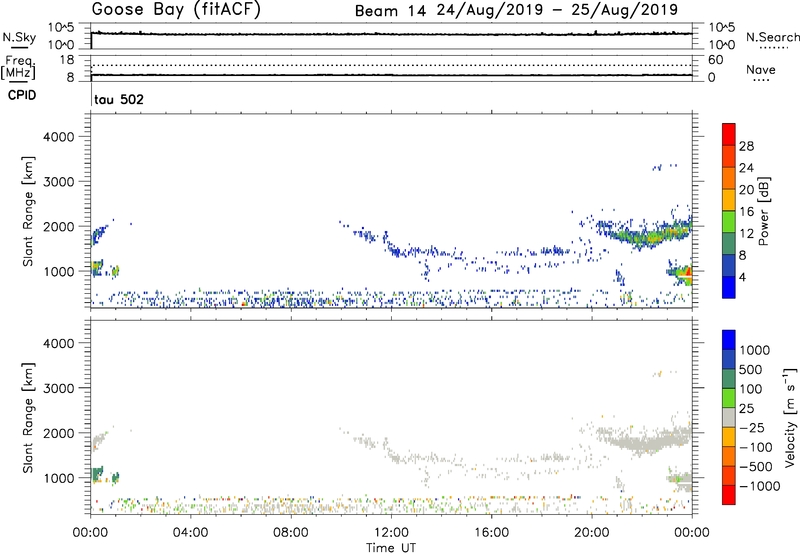Click the date range 24/Aug/2019 – 25/Aug/2019
Viewport: 800px width, 554px height.
tap(557, 10)
